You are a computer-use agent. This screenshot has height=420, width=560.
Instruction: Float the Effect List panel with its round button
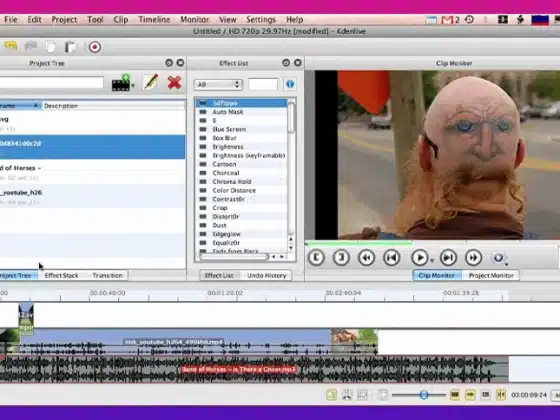[286, 63]
